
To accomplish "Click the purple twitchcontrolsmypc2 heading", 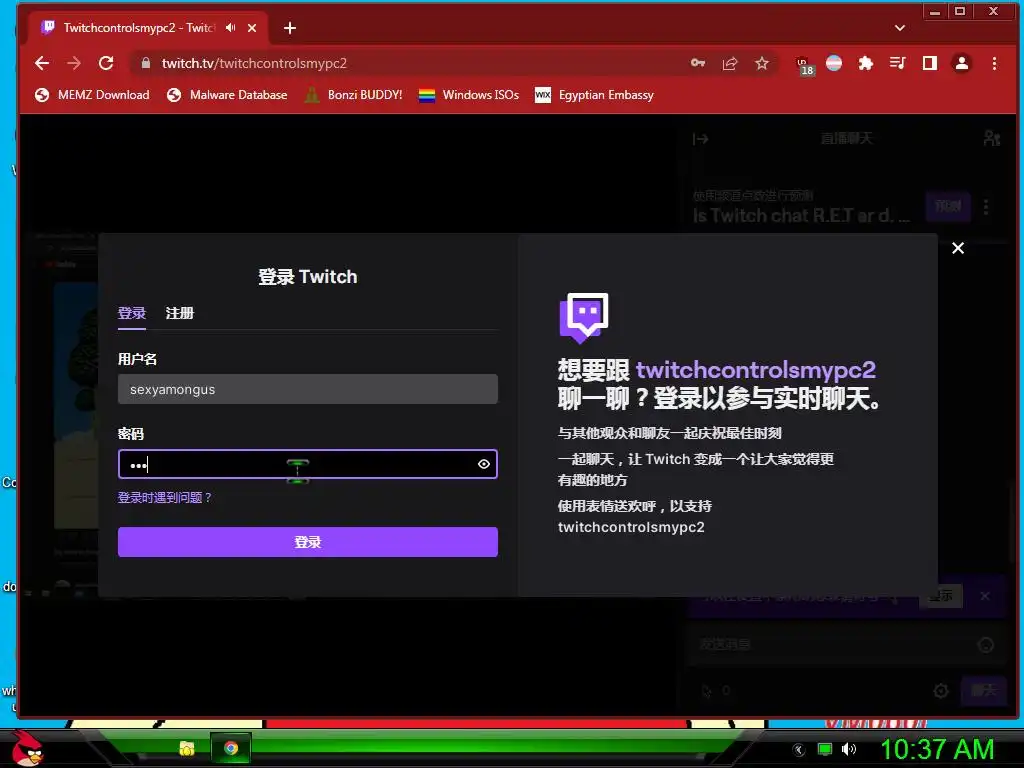I will tap(756, 370).
